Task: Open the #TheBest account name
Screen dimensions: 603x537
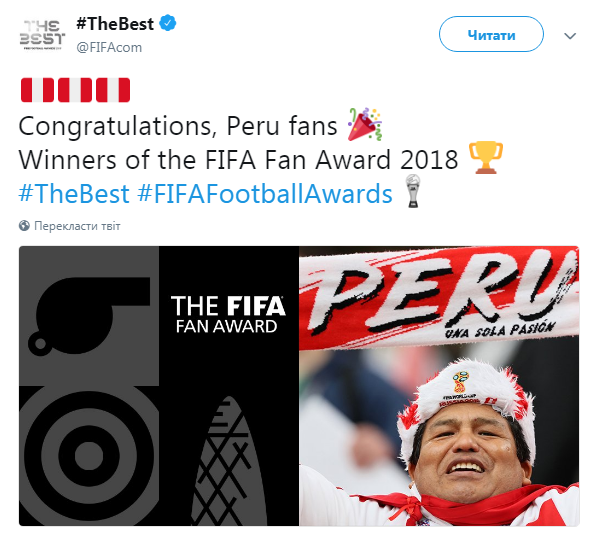Action: (114, 25)
